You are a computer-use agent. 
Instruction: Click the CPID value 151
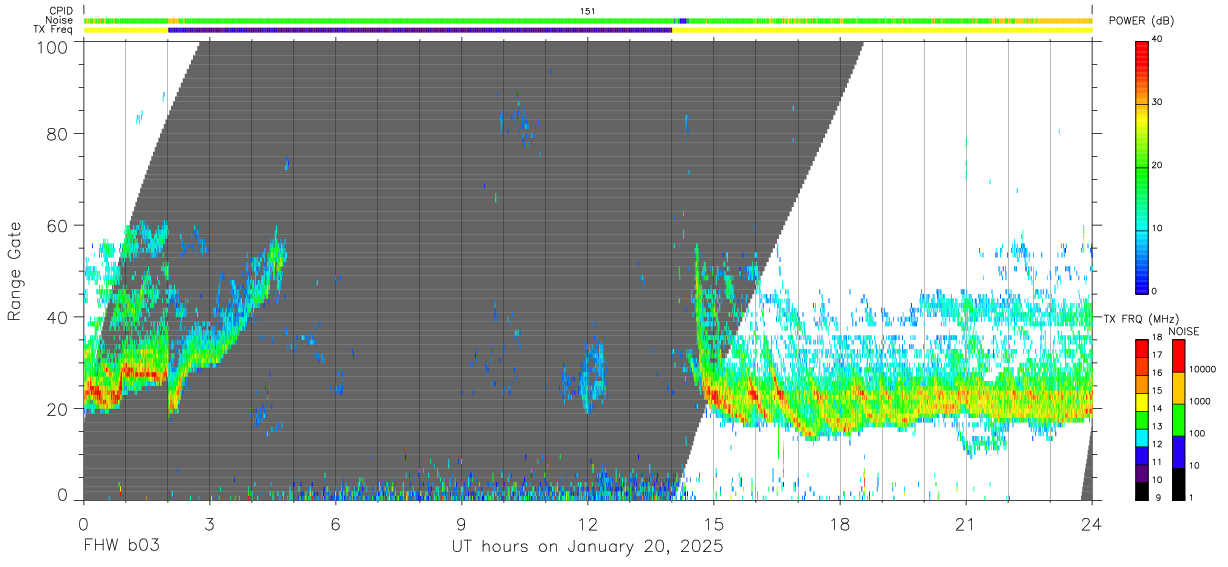point(588,11)
